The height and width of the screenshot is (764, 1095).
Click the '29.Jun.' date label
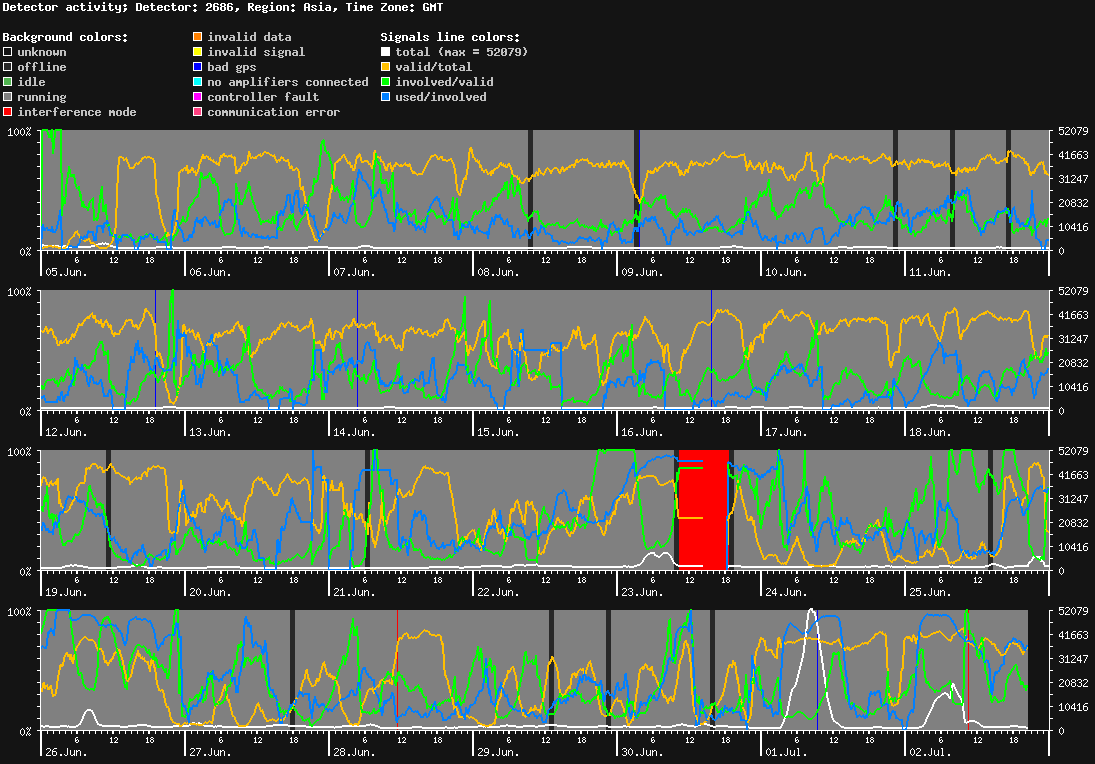coord(499,752)
